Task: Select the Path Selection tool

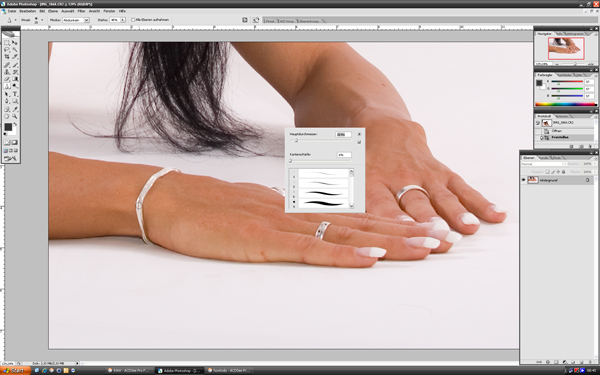Action: coord(7,94)
